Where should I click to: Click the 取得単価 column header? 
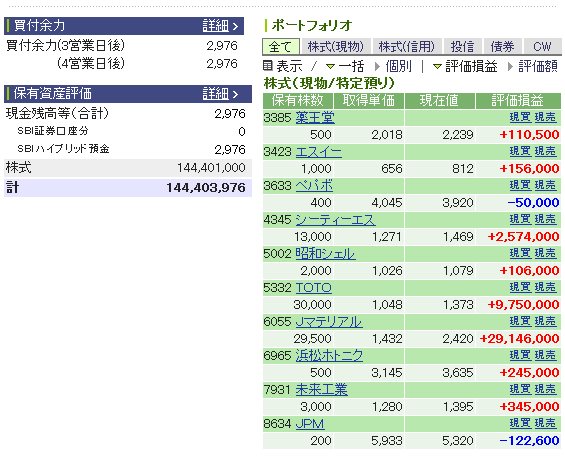(369, 101)
